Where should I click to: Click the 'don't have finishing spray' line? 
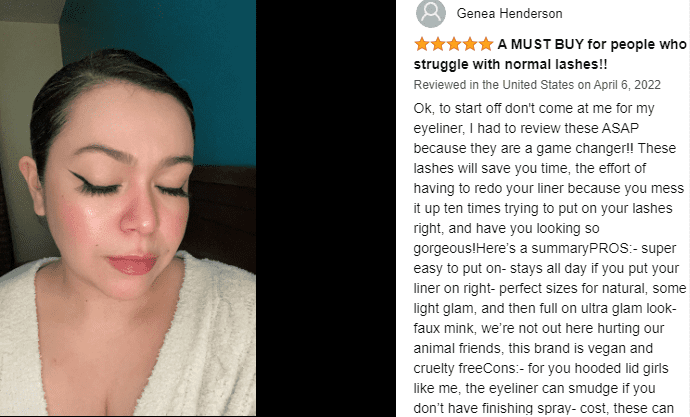543,408
